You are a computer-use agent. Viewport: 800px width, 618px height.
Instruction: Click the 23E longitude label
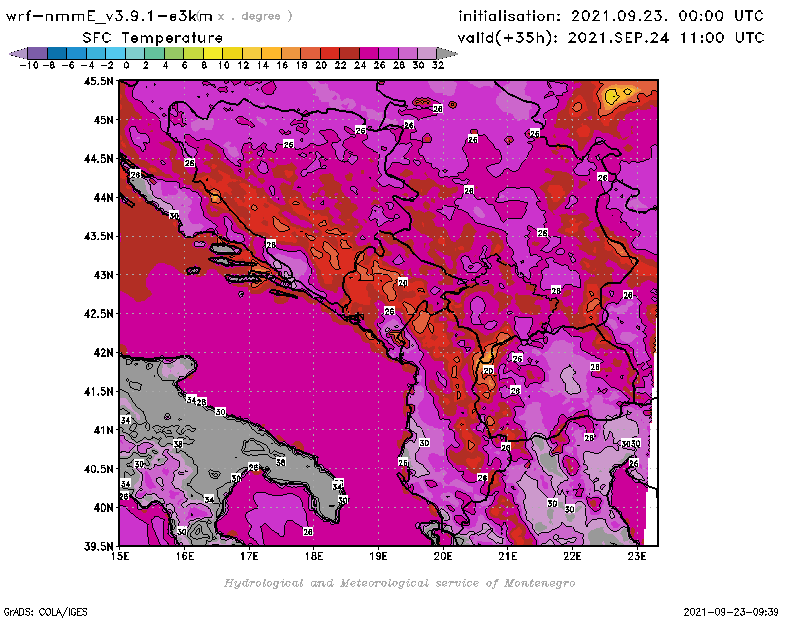(636, 556)
